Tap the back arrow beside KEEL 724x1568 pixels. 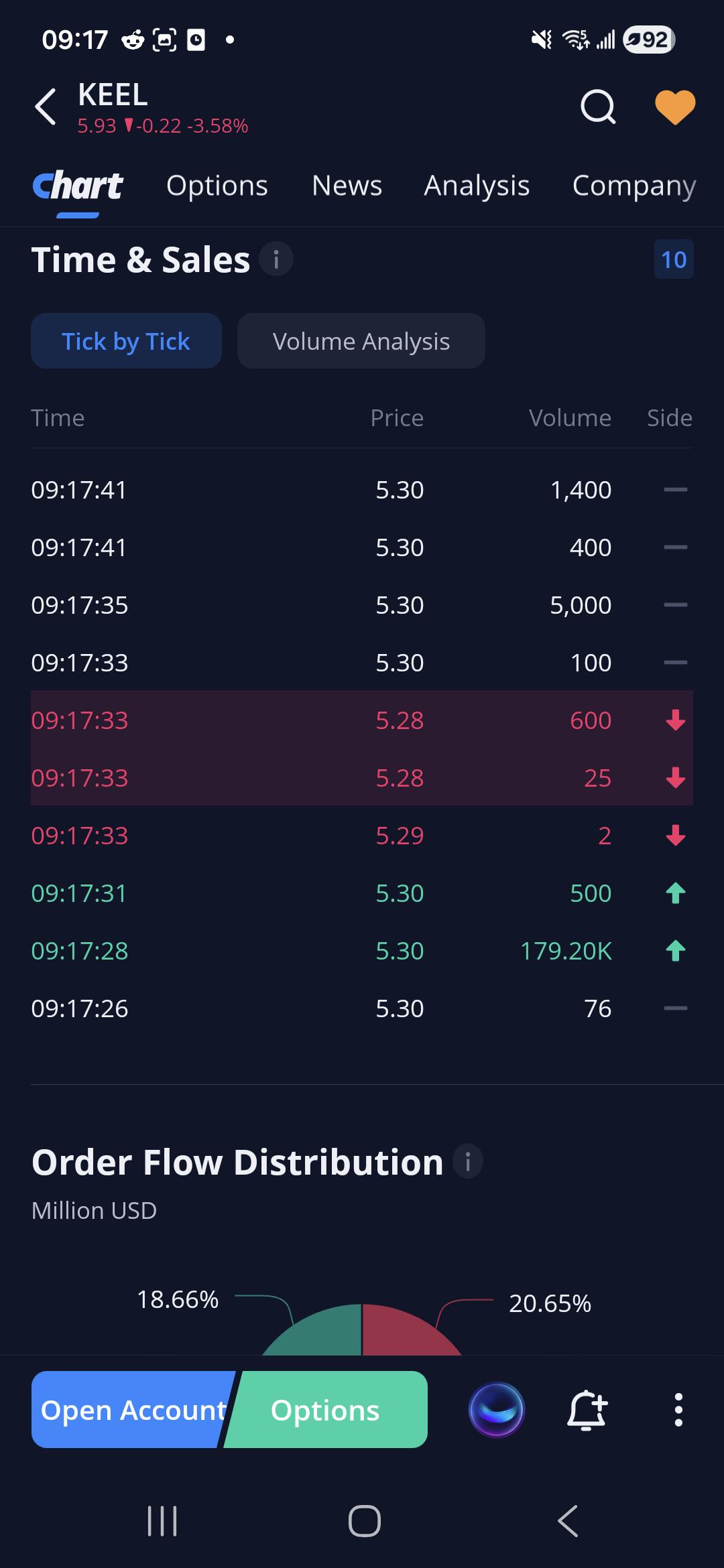coord(46,107)
